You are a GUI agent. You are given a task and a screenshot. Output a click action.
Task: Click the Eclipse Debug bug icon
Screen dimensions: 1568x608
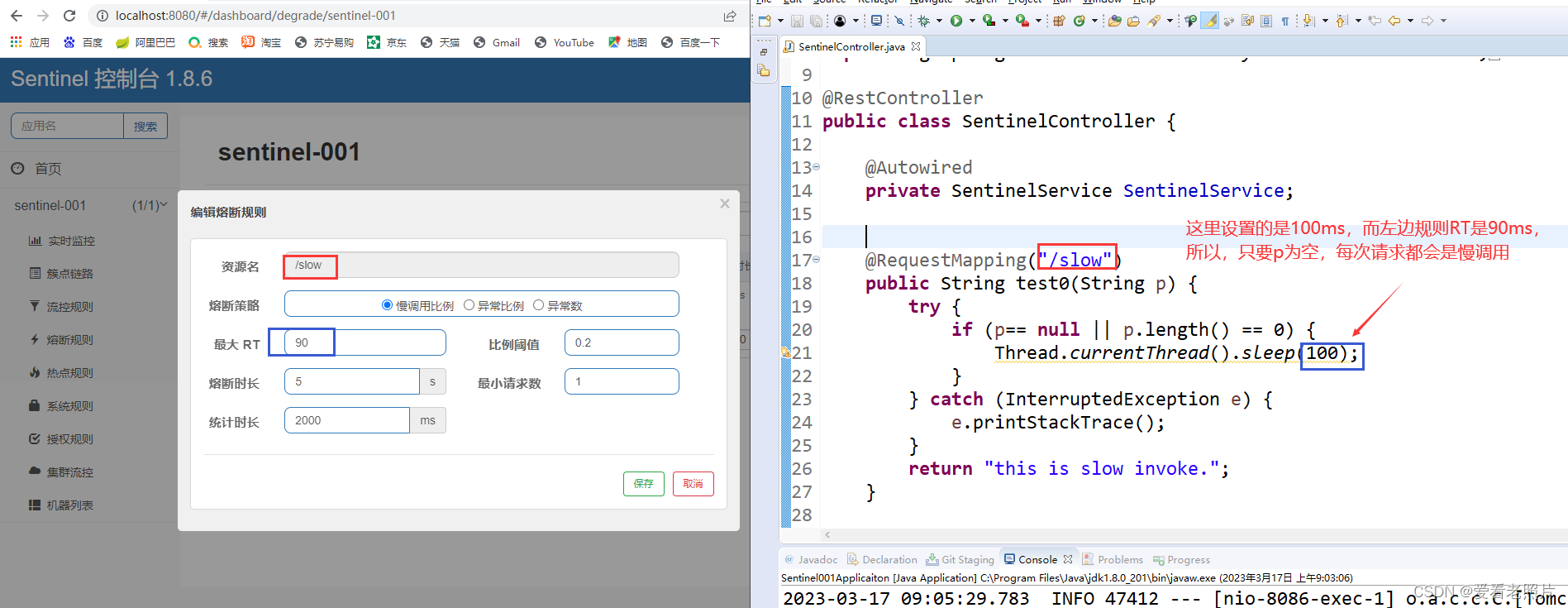923,21
